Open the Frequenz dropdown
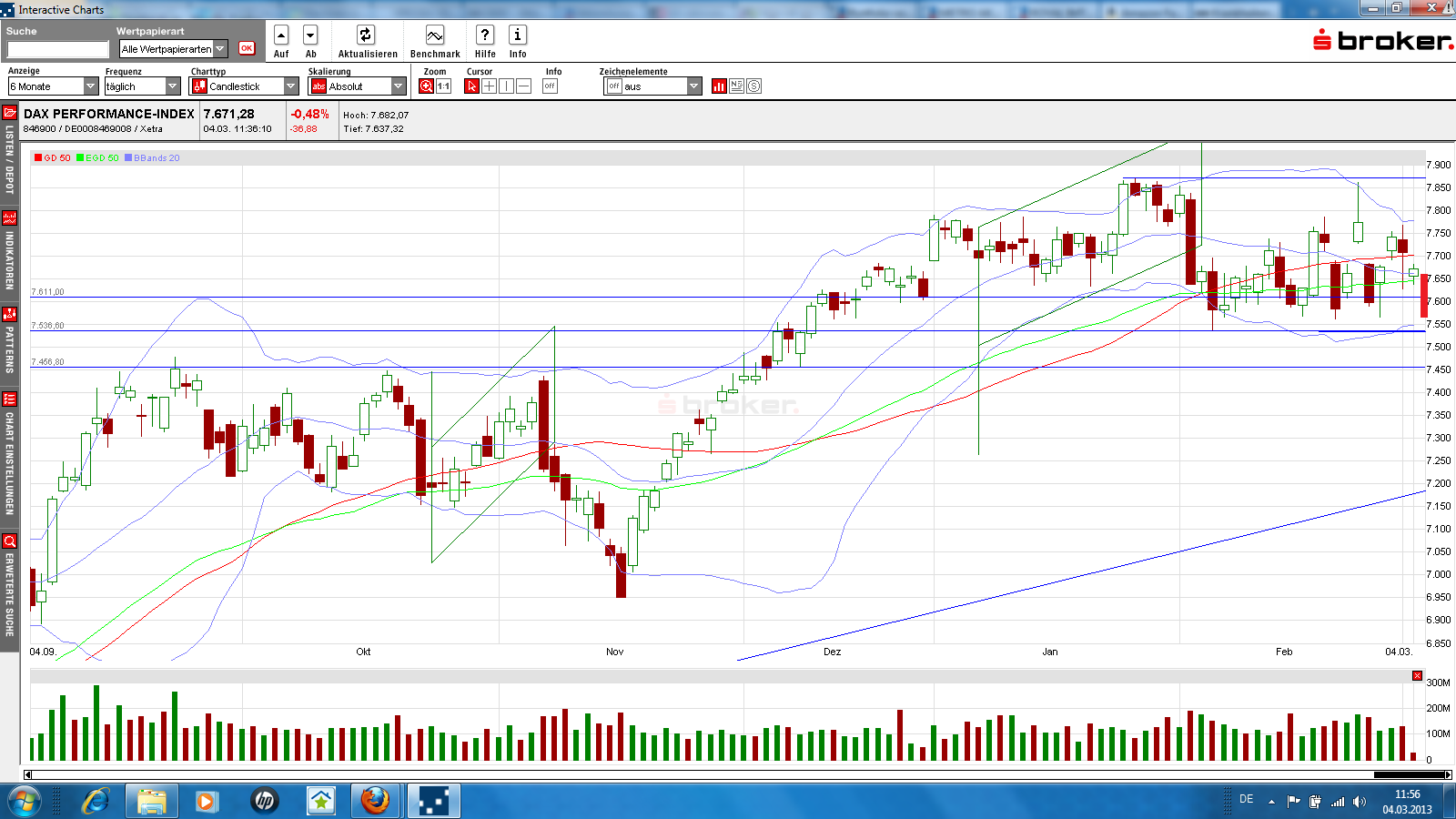1456x819 pixels. [143, 86]
